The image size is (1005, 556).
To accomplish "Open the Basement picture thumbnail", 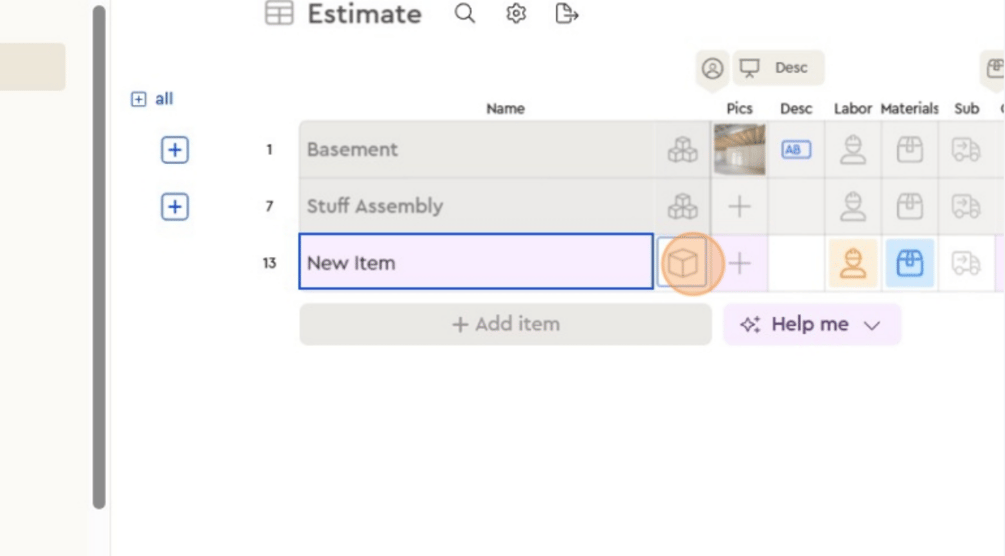I will (739, 149).
